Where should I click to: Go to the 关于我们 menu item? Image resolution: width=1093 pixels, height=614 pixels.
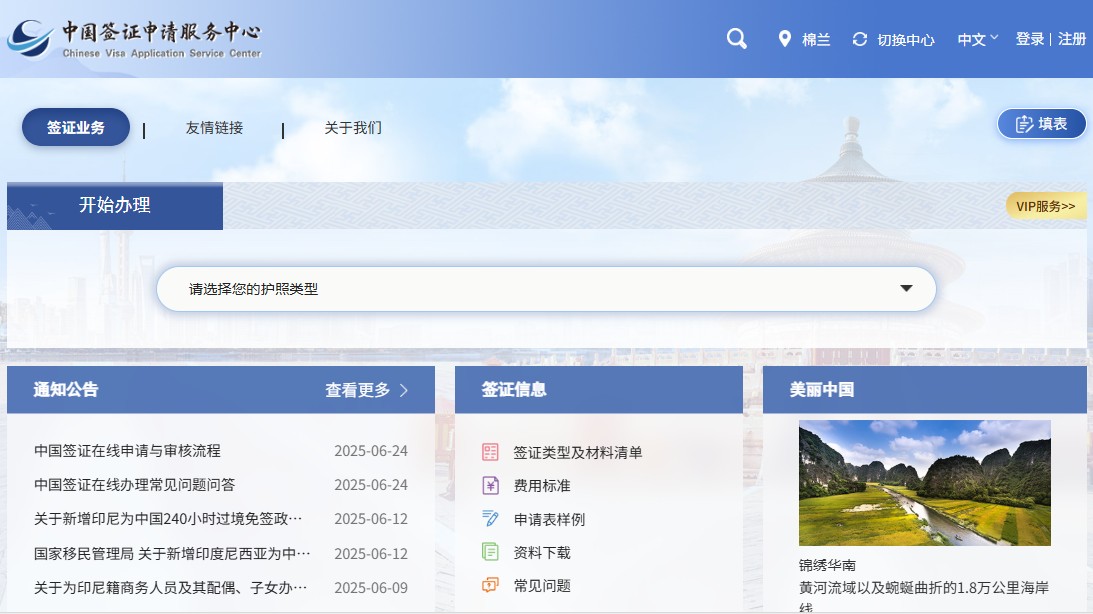353,128
